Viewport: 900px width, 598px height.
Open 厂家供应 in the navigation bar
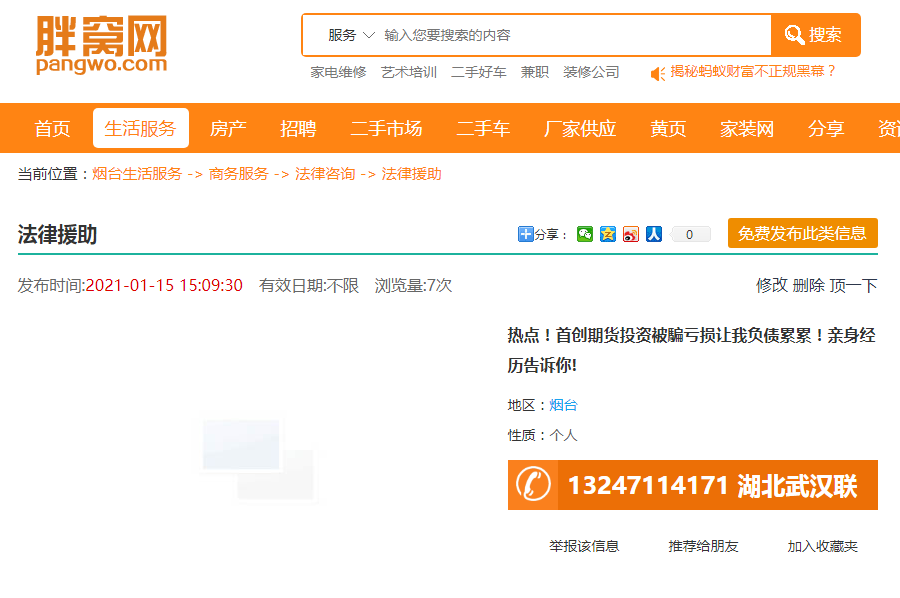pyautogui.click(x=580, y=129)
